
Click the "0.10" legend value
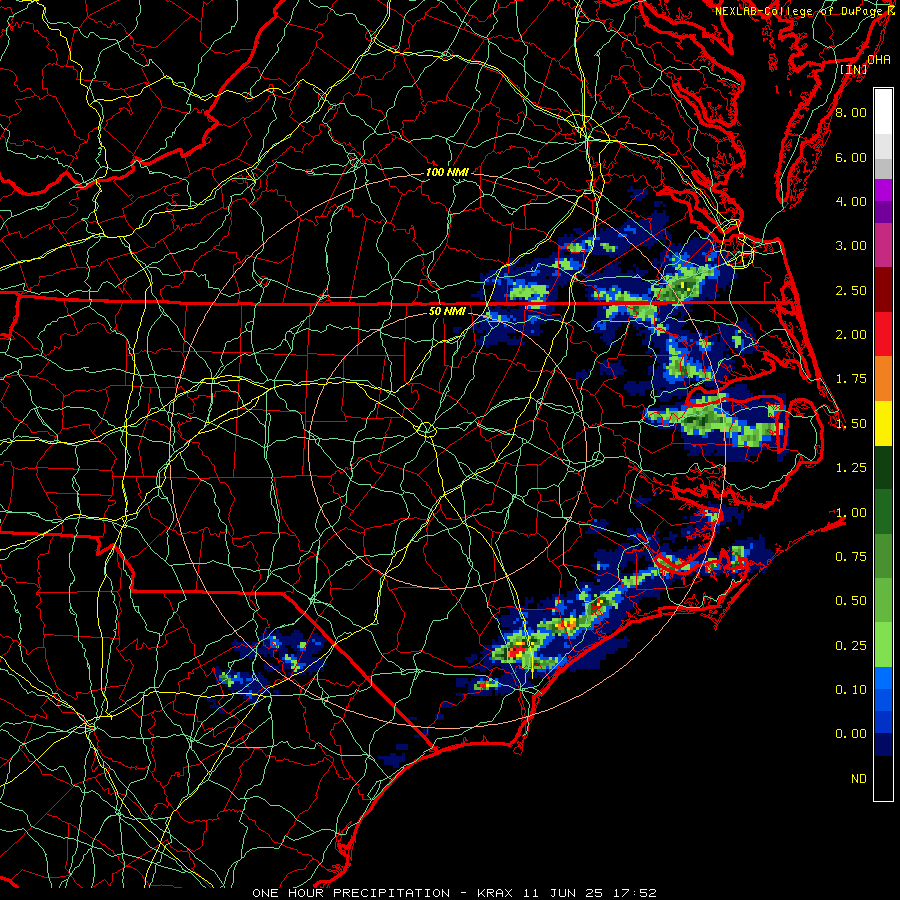[851, 690]
